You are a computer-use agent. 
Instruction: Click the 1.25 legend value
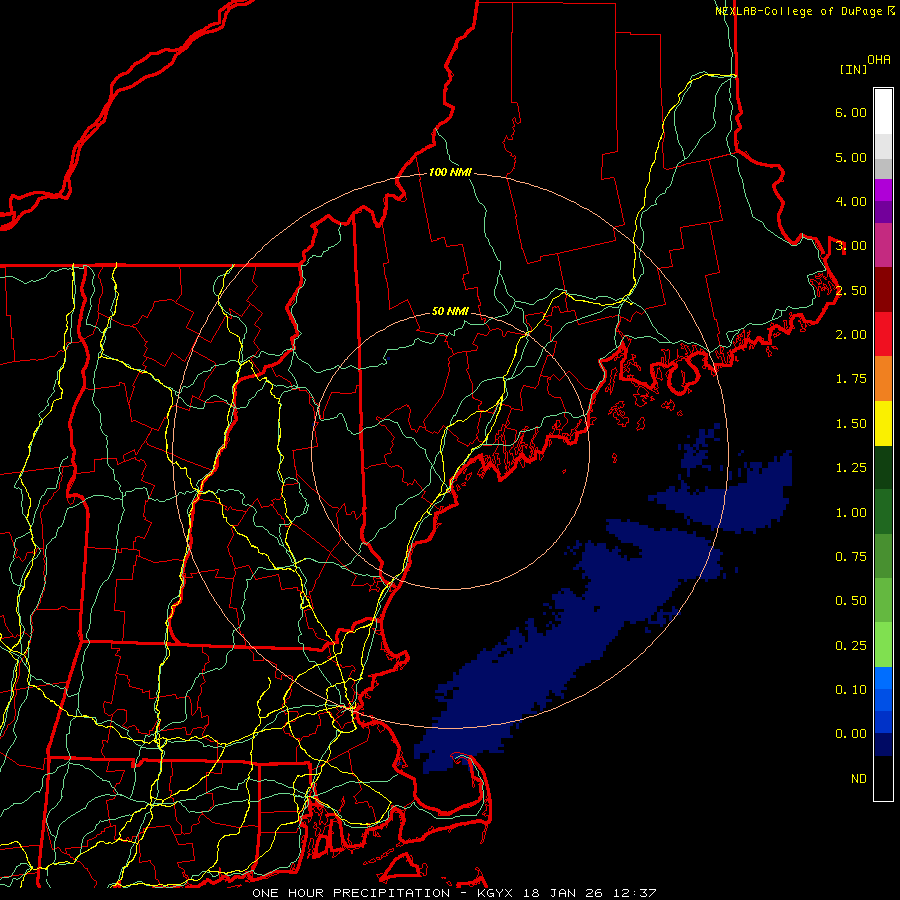[x=851, y=468]
